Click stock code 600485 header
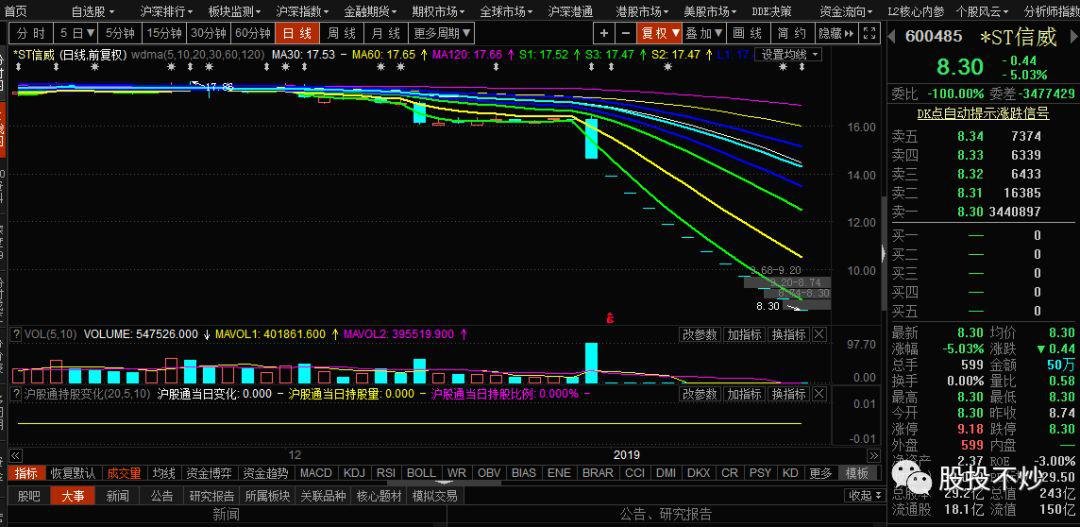 [933, 37]
